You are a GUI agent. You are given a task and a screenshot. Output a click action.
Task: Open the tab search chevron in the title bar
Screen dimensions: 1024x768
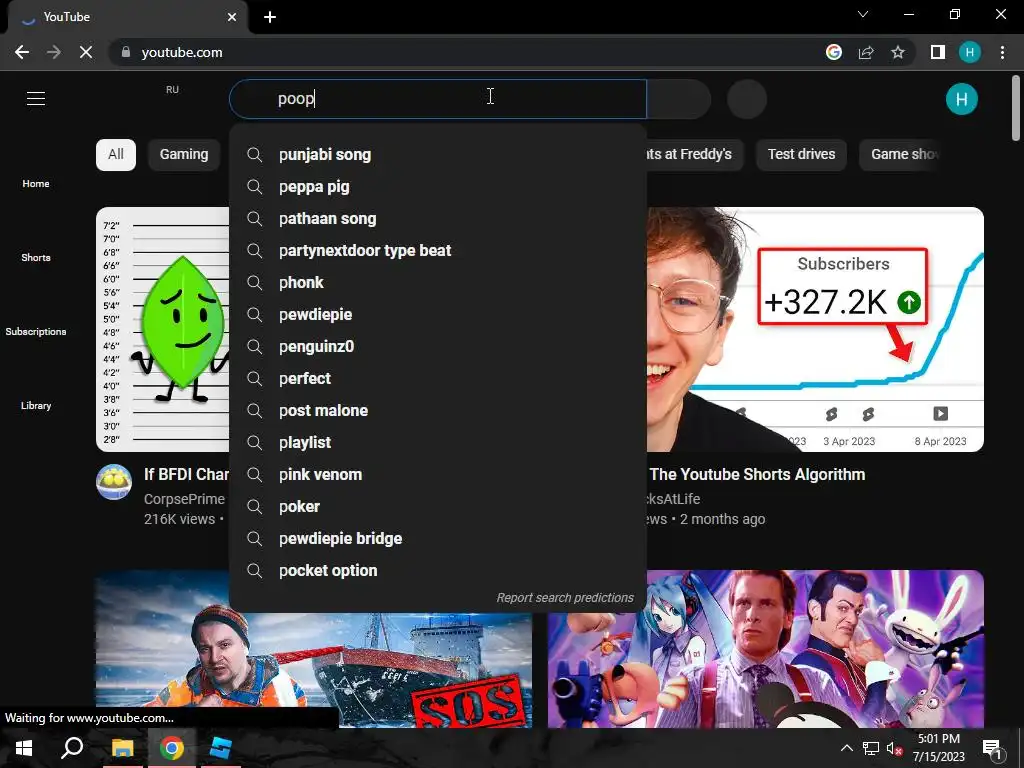863,14
